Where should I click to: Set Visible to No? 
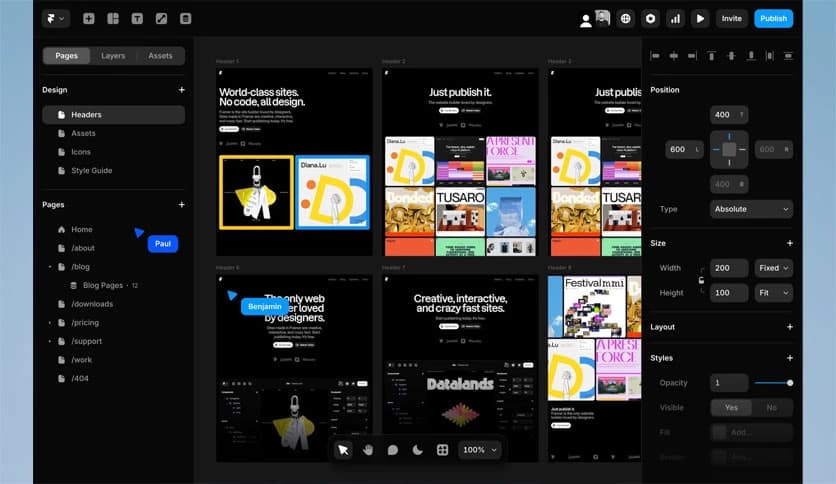click(771, 407)
